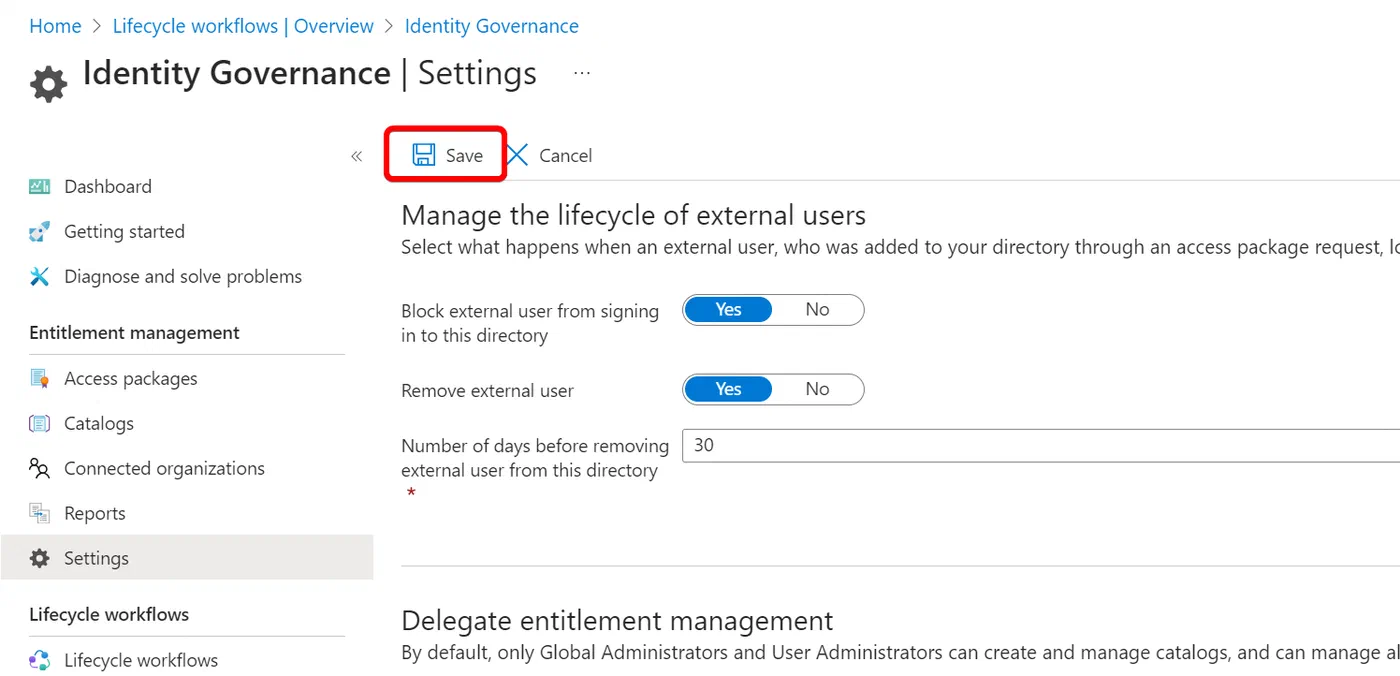
Task: Click 'Lifecycle workflows' section header label
Action: (x=109, y=615)
